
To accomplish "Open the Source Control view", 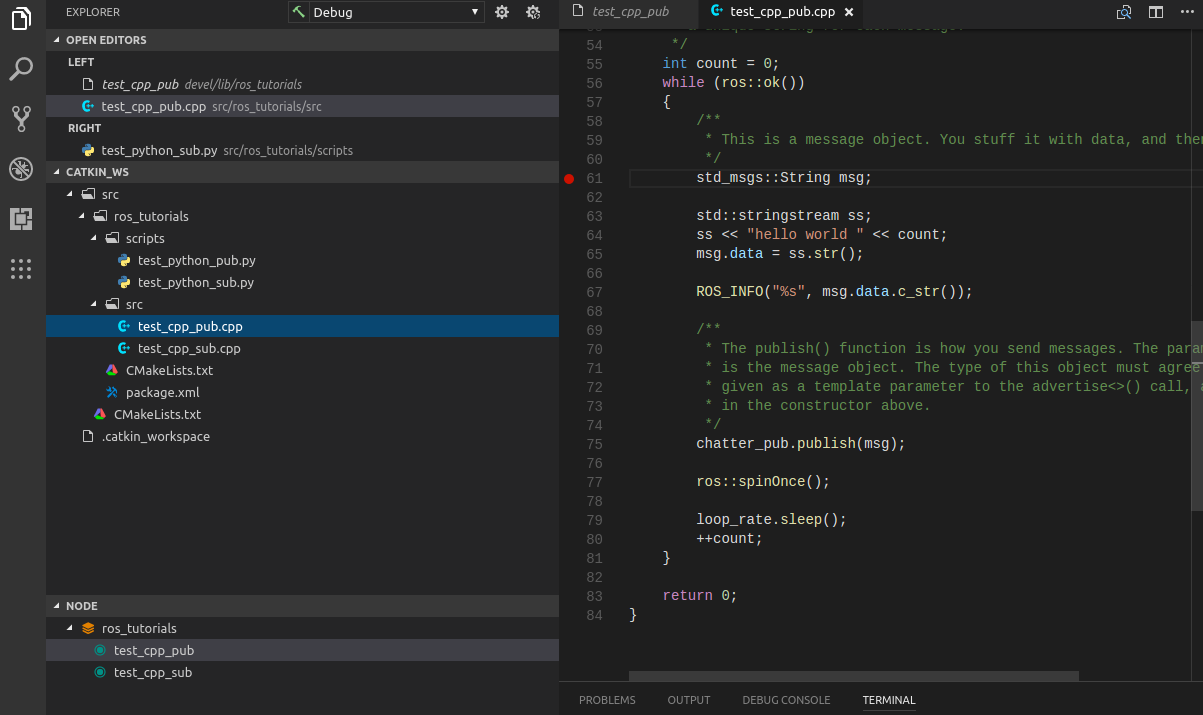I will tap(21, 119).
